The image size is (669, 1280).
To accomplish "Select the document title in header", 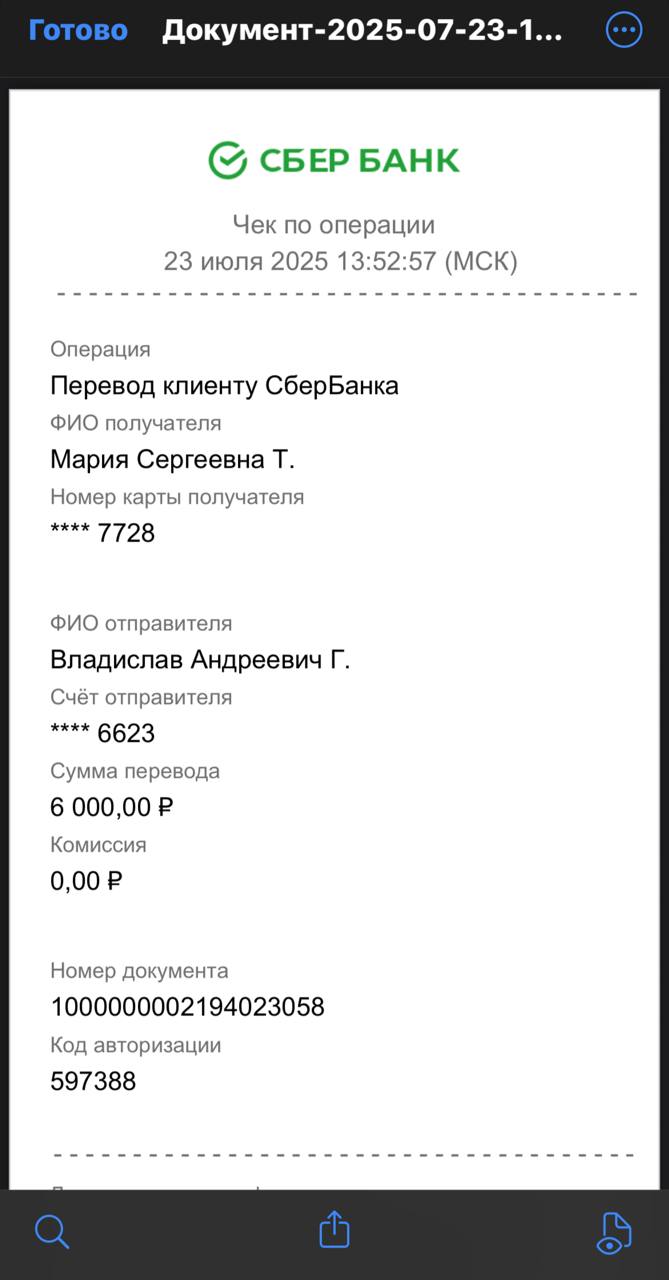I will pyautogui.click(x=362, y=31).
